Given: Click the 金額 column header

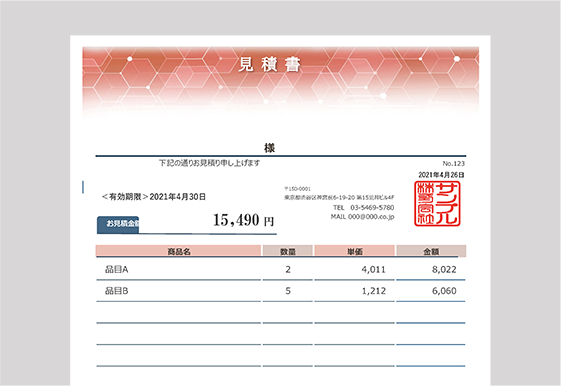Looking at the screenshot, I should [x=431, y=251].
